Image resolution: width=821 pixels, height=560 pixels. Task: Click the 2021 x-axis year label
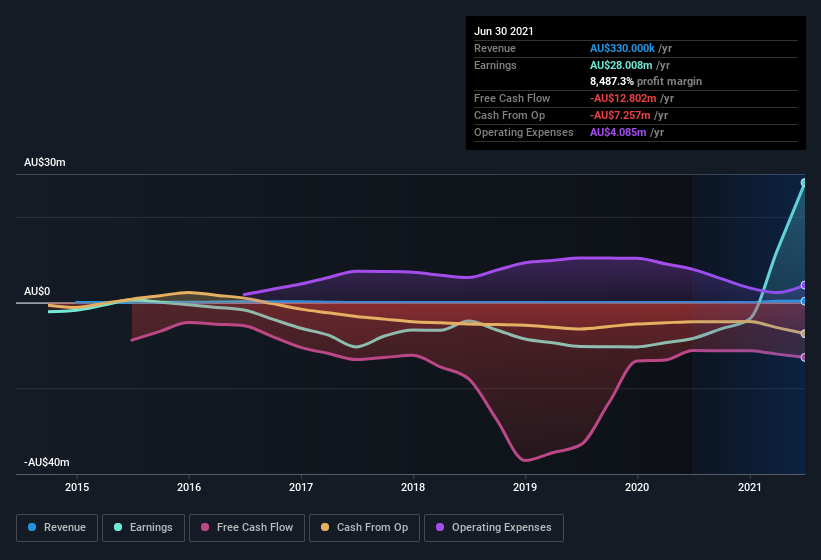click(750, 487)
